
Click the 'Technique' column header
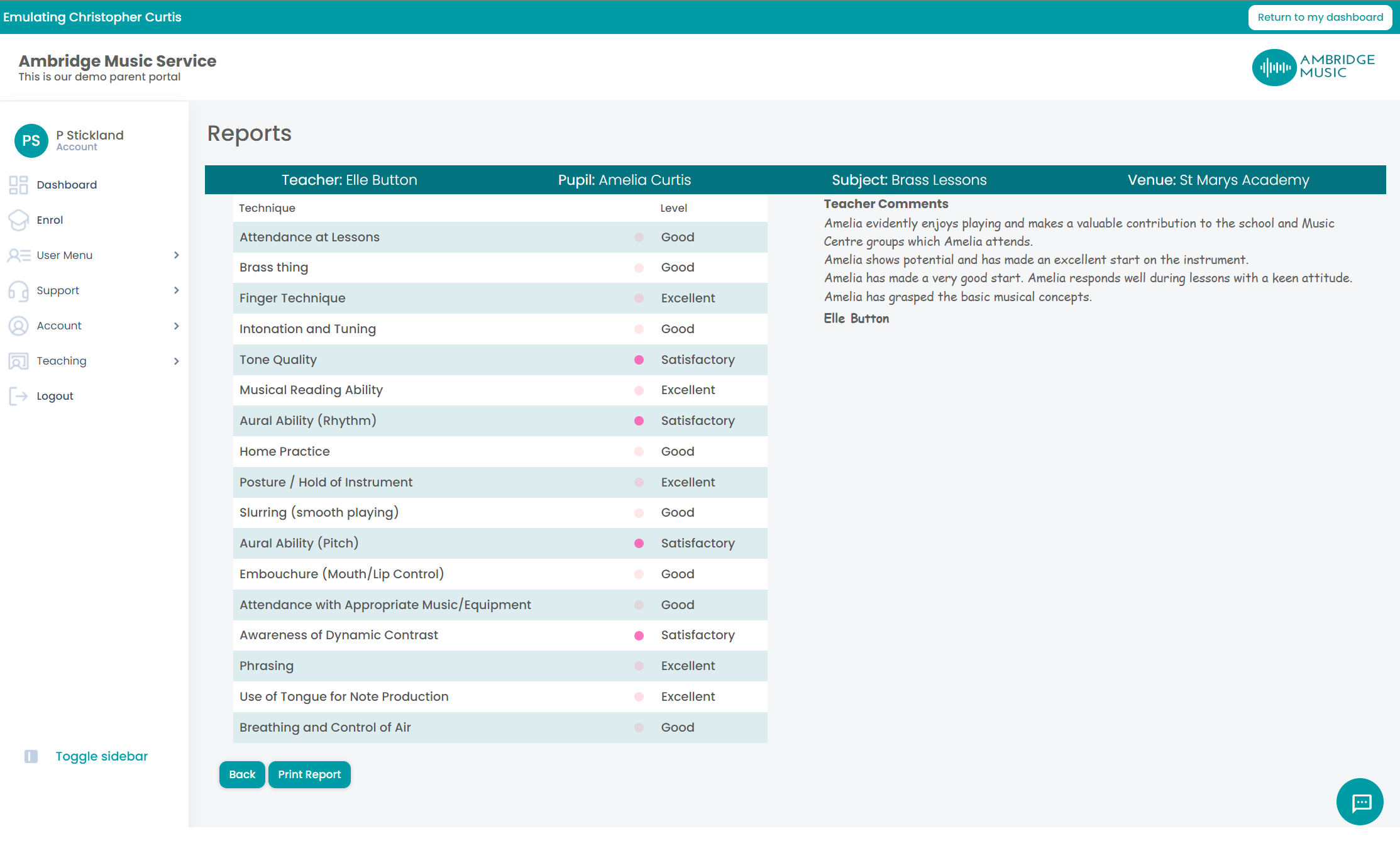coord(267,208)
